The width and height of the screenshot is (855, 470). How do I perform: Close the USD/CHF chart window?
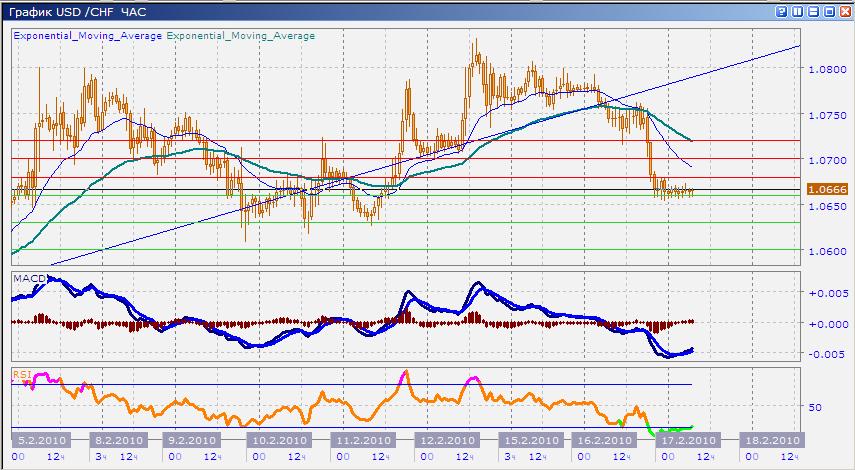[x=845, y=11]
